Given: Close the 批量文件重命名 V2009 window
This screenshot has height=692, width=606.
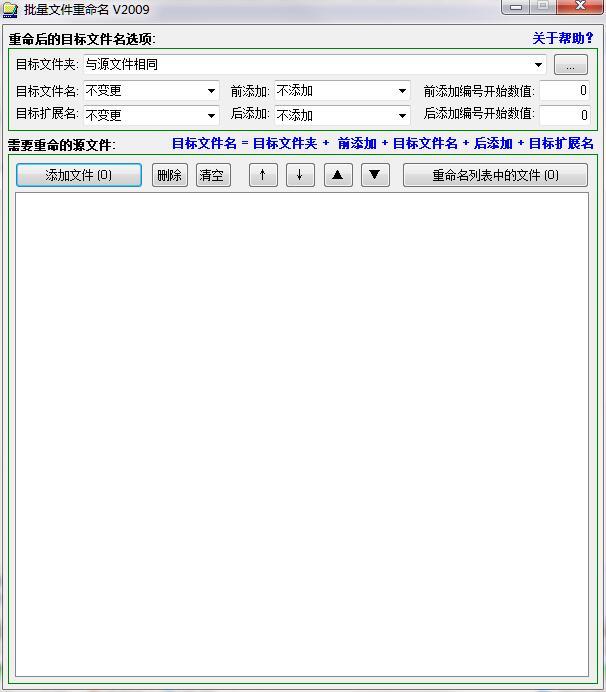Looking at the screenshot, I should coord(580,7).
